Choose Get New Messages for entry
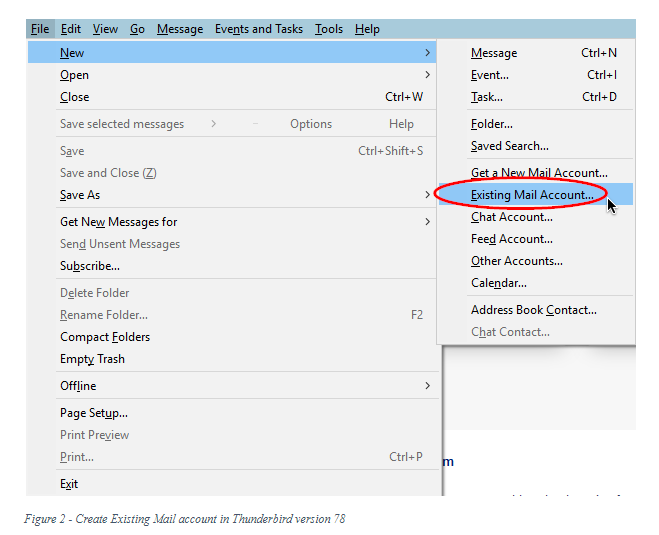This screenshot has height=535, width=659. tap(232, 221)
